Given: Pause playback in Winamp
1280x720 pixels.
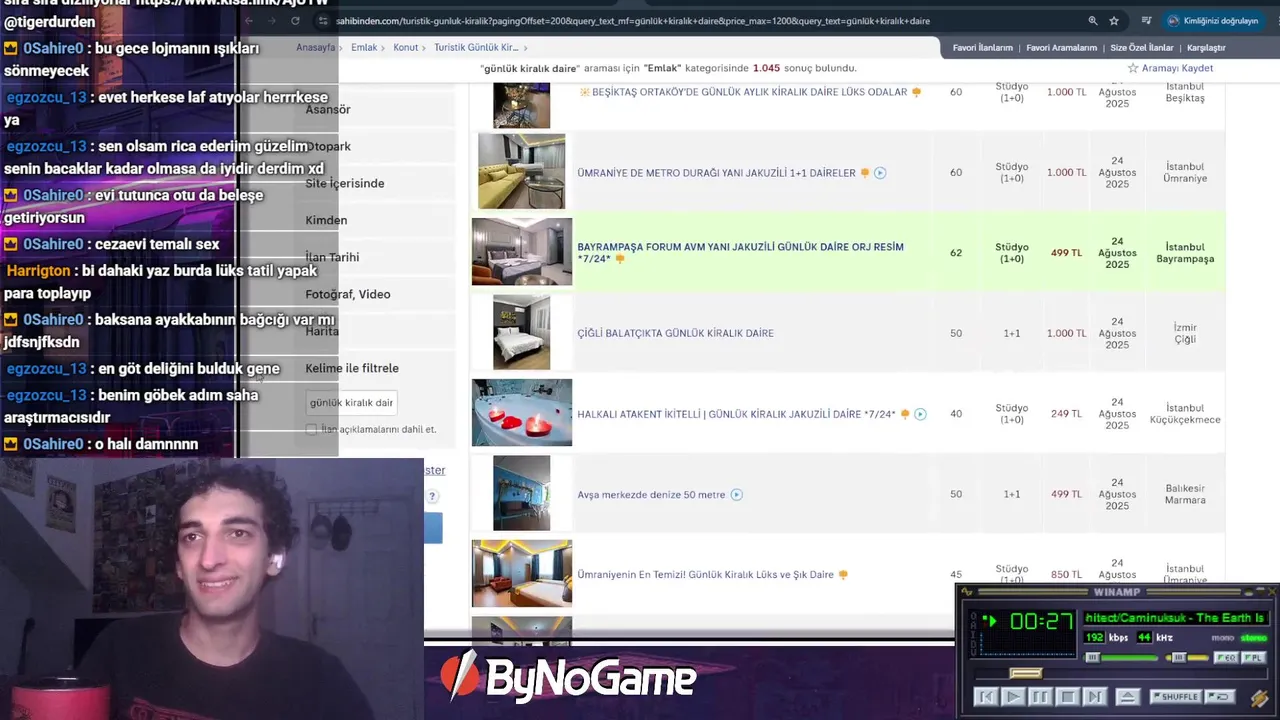Looking at the screenshot, I should 1041,697.
